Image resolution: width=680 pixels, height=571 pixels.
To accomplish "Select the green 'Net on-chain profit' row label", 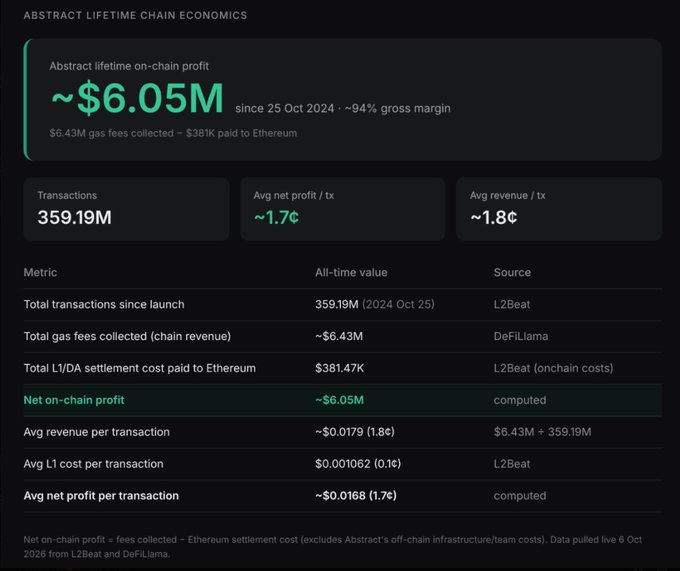I will click(x=74, y=400).
